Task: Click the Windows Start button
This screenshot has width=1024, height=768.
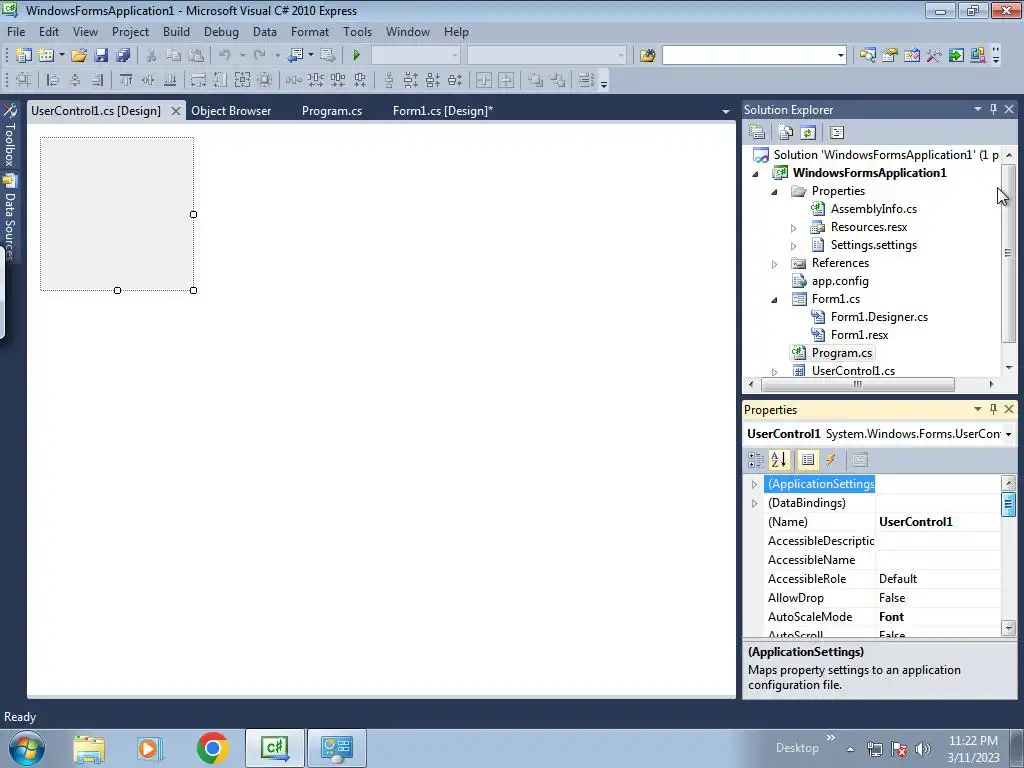Action: (26, 748)
